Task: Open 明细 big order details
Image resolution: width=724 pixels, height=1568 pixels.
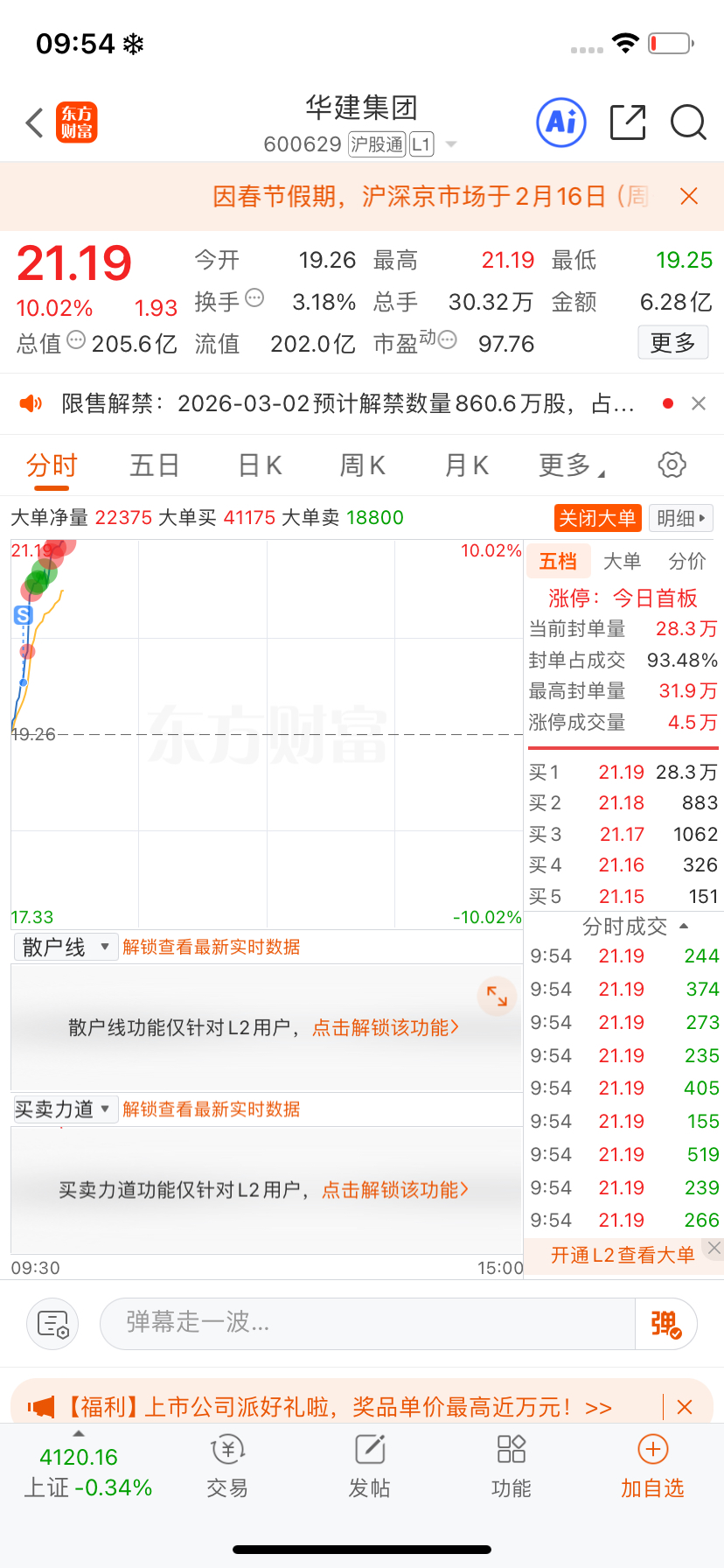Action: [681, 518]
